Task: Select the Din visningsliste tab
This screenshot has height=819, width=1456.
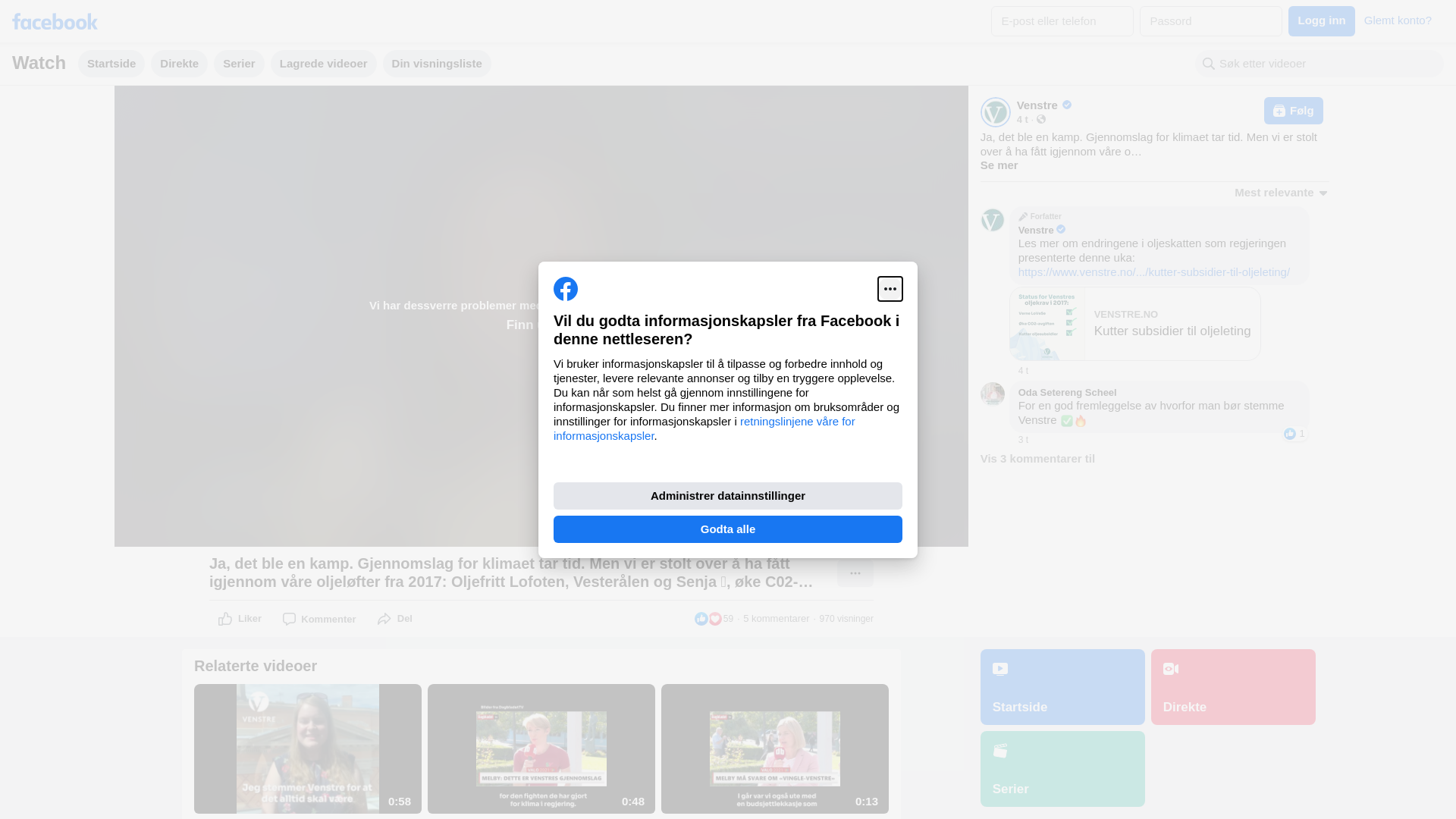Action: [x=437, y=64]
